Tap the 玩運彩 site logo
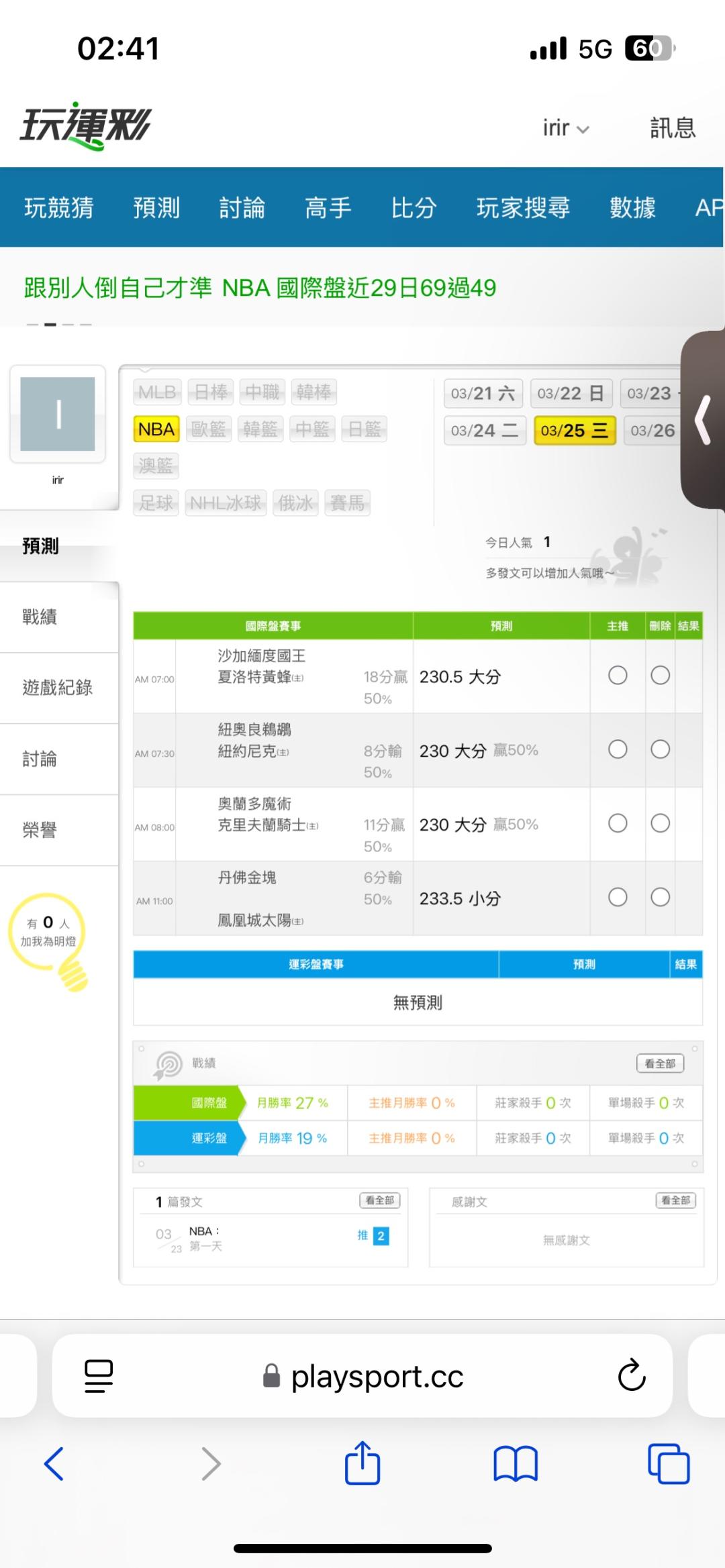This screenshot has width=725, height=1568. click(x=85, y=125)
